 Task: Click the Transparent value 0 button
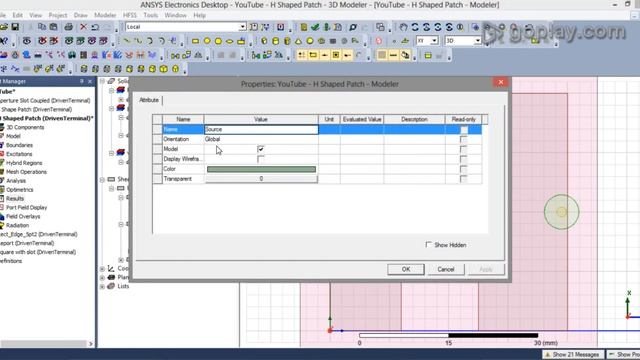pyautogui.click(x=261, y=179)
